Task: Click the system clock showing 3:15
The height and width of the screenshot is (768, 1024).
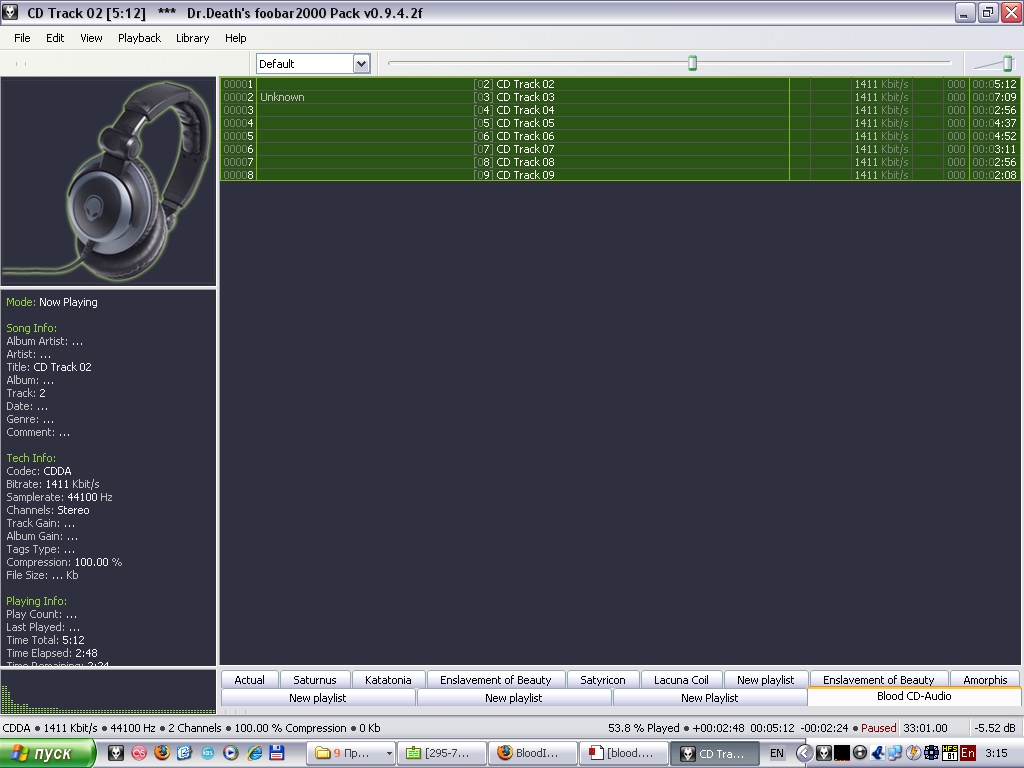Action: click(x=997, y=753)
